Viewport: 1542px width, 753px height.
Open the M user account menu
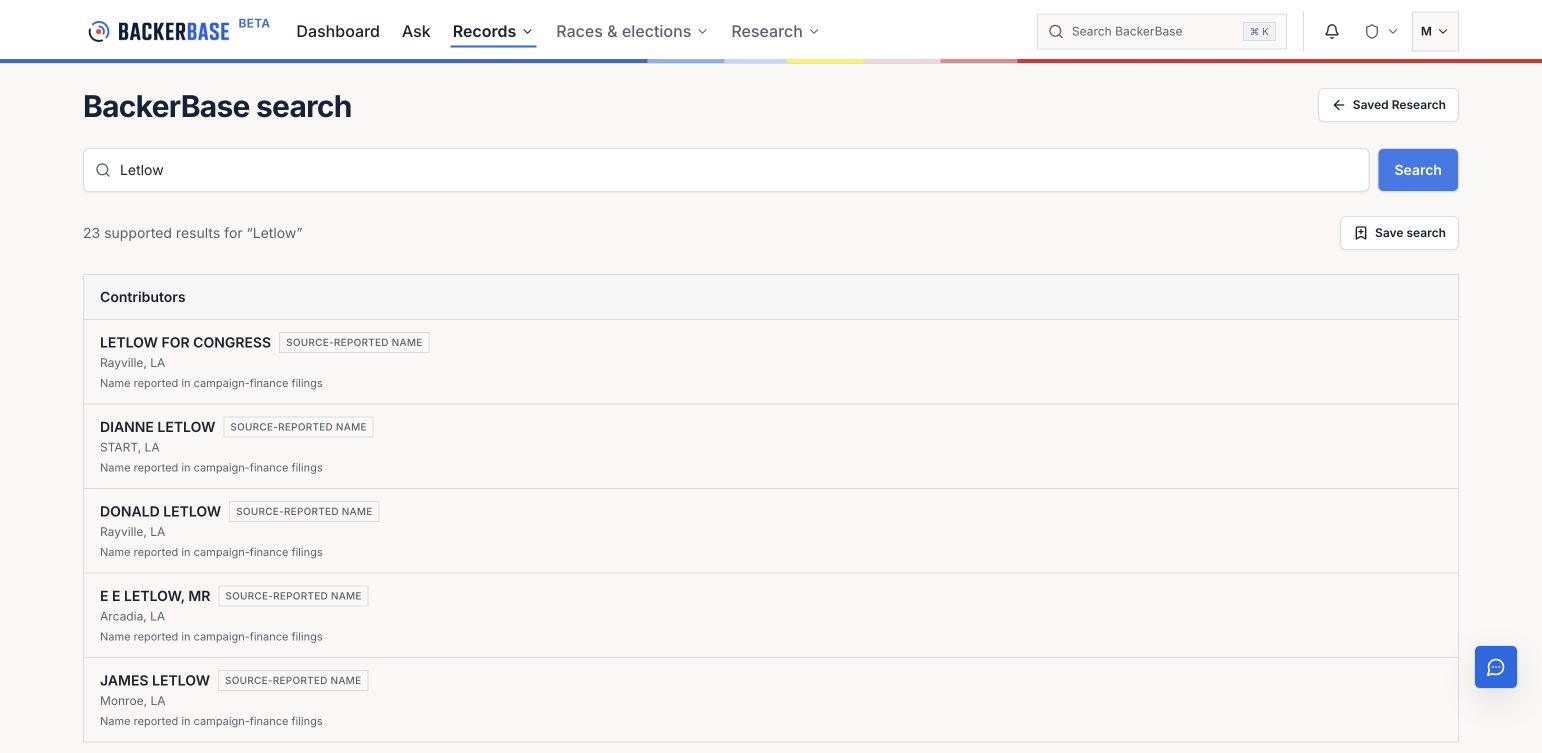[x=1435, y=31]
